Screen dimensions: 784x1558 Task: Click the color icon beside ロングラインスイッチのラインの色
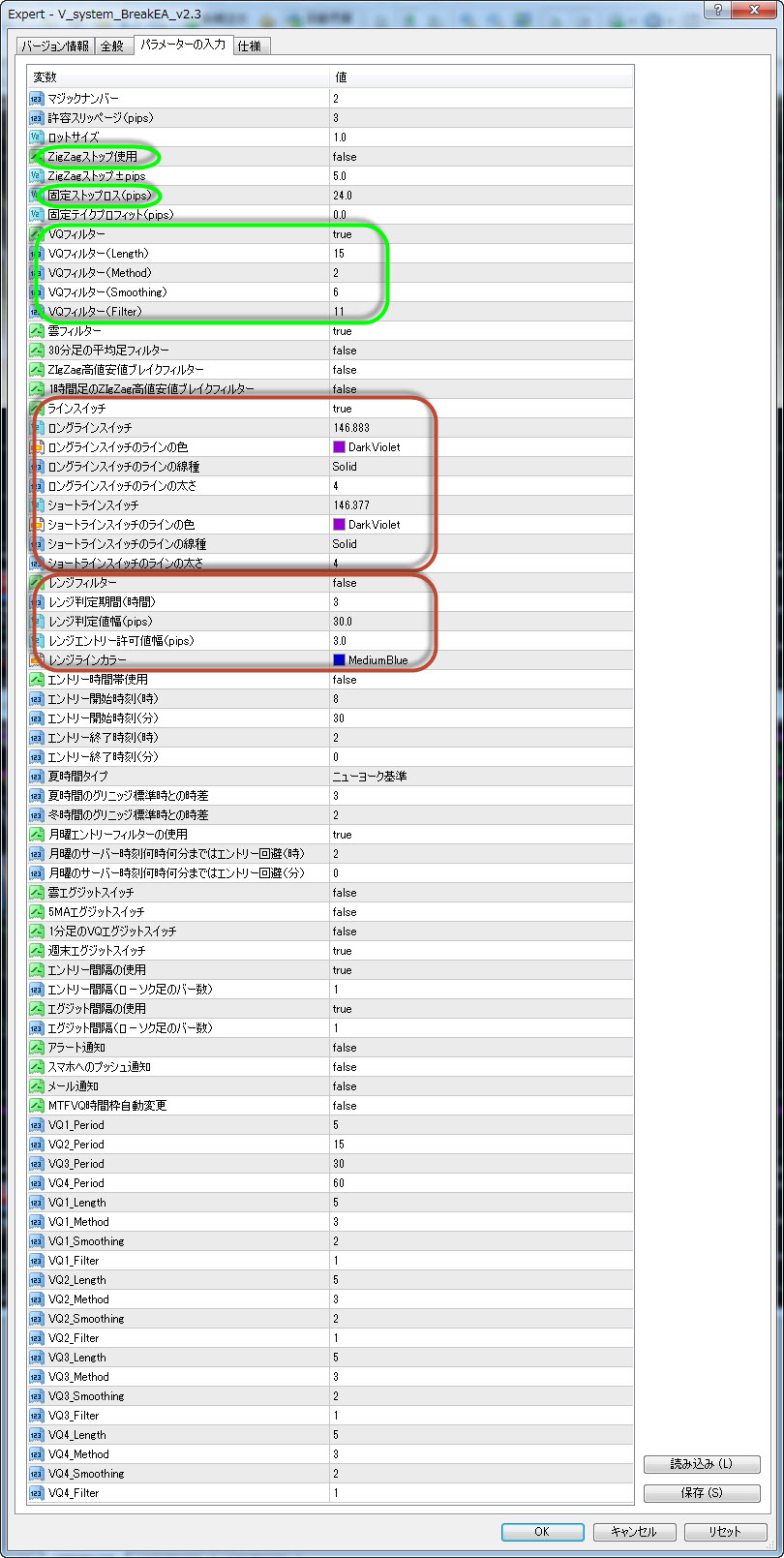[36, 447]
